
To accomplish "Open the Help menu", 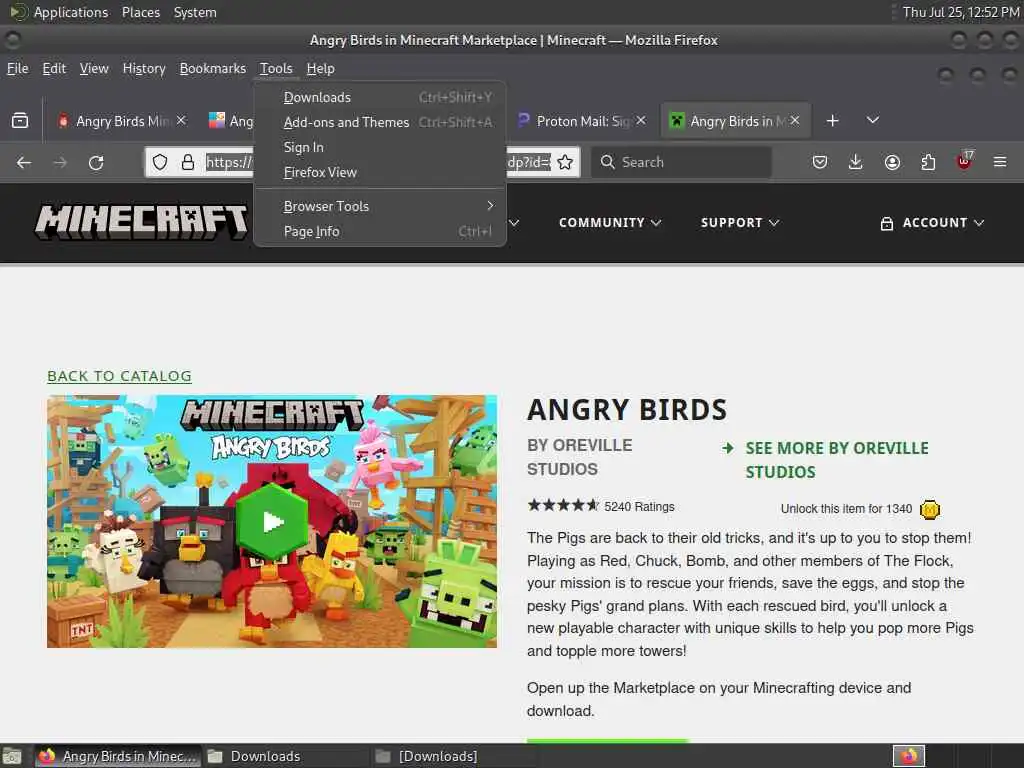I will pos(321,68).
